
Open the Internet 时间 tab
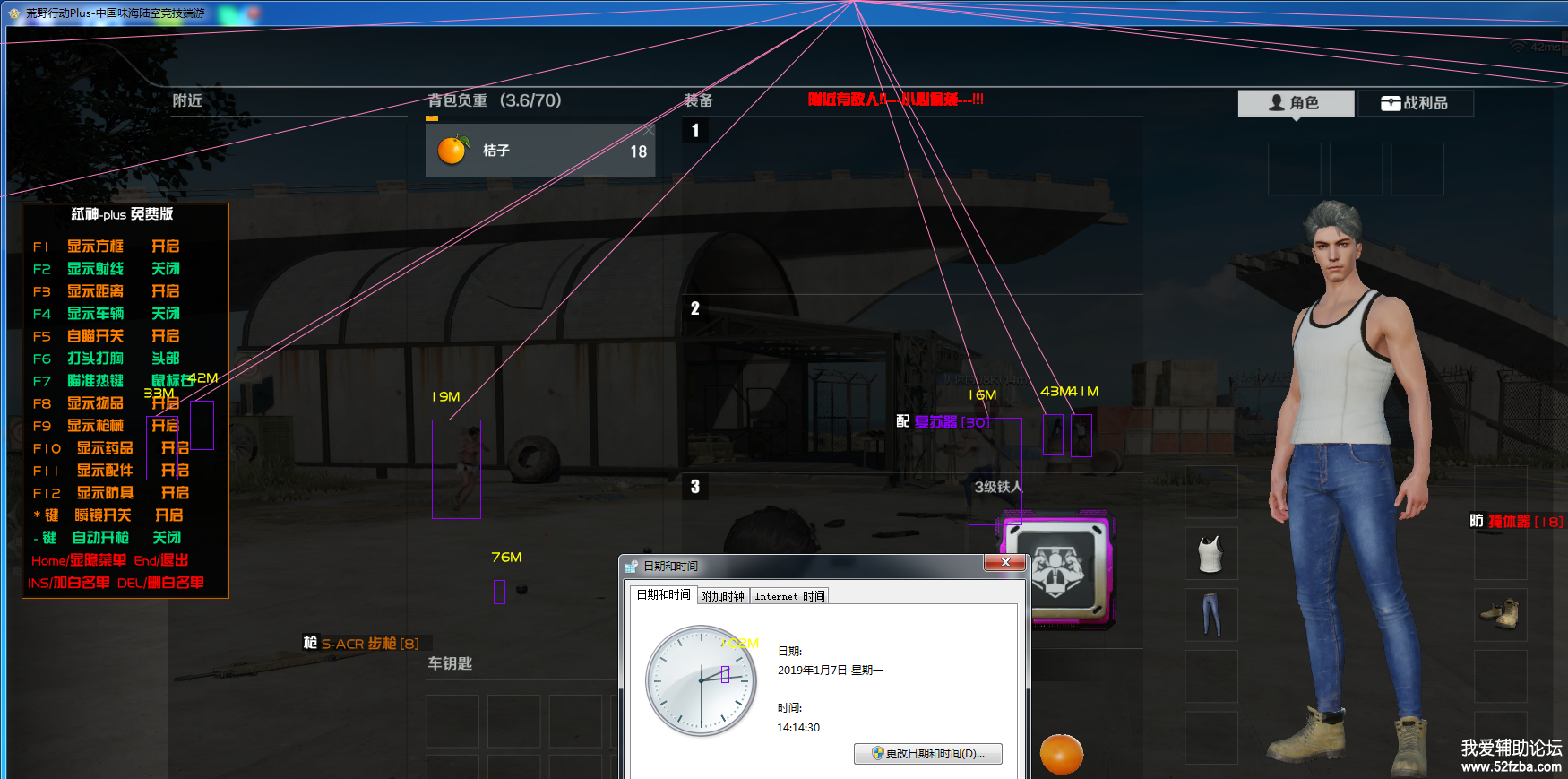[x=788, y=596]
